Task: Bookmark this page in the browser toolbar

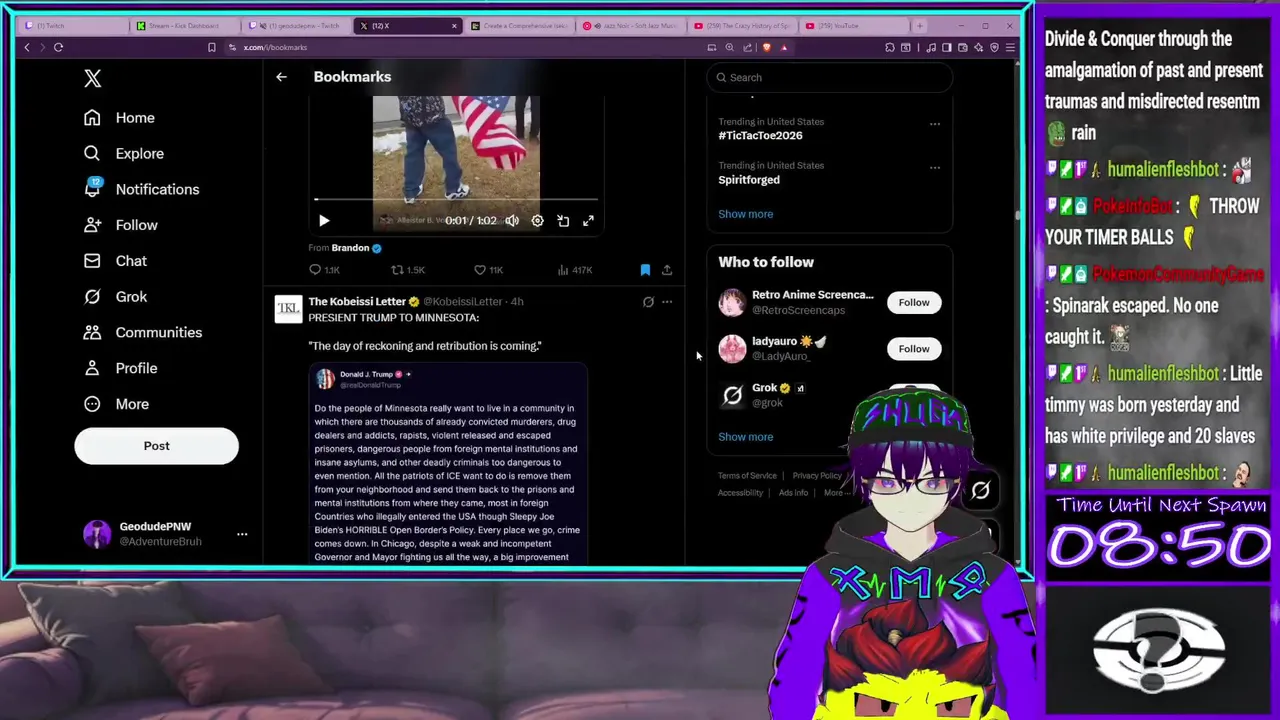Action: pyautogui.click(x=211, y=47)
